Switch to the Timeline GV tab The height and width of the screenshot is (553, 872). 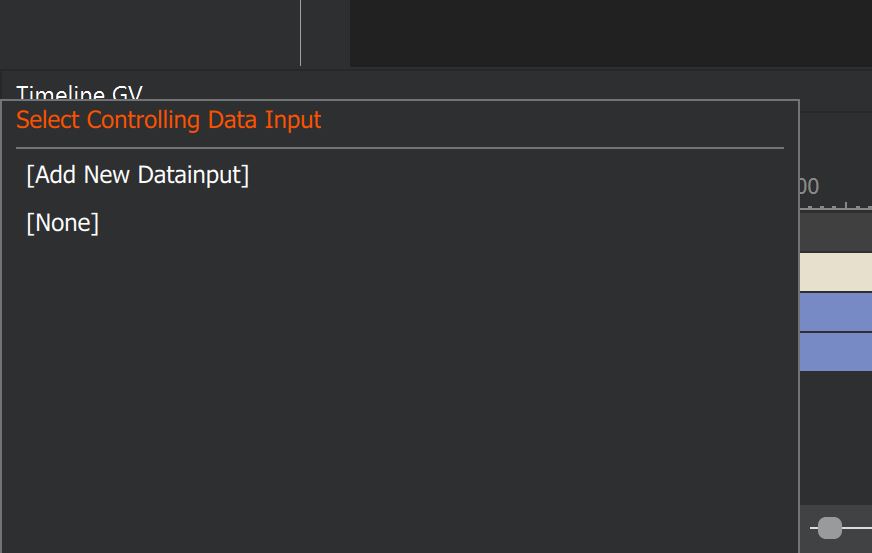coord(79,91)
